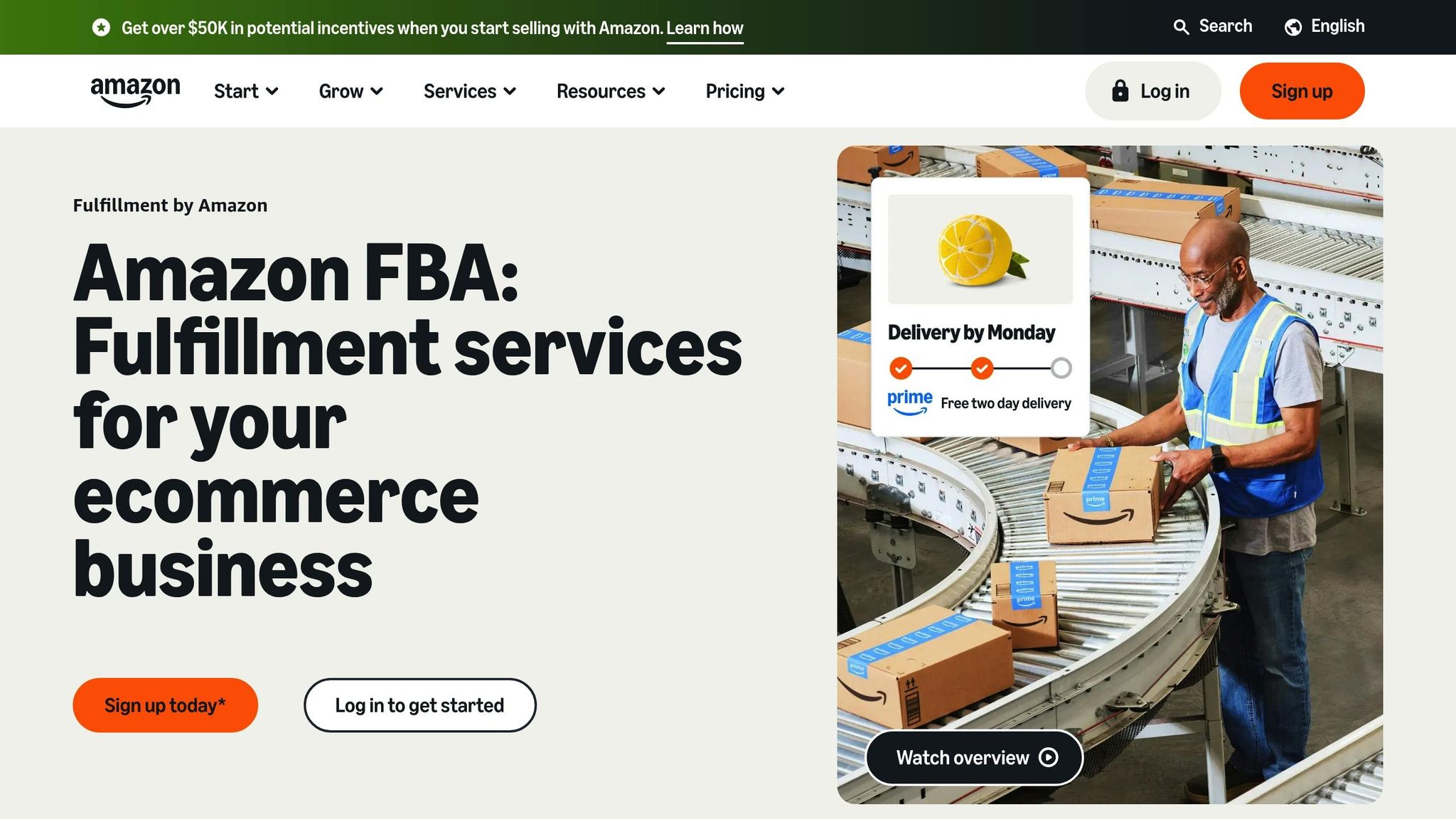
Task: Follow the Learn how link
Action: pyautogui.click(x=705, y=28)
